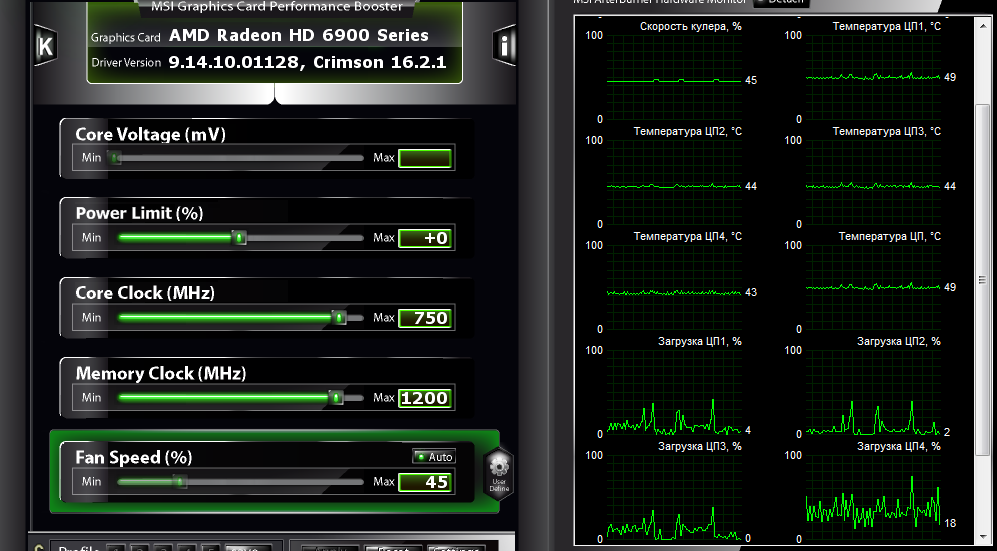Screen dimensions: 997x551
Task: Toggle the Auto fan speed button
Action: pos(434,457)
